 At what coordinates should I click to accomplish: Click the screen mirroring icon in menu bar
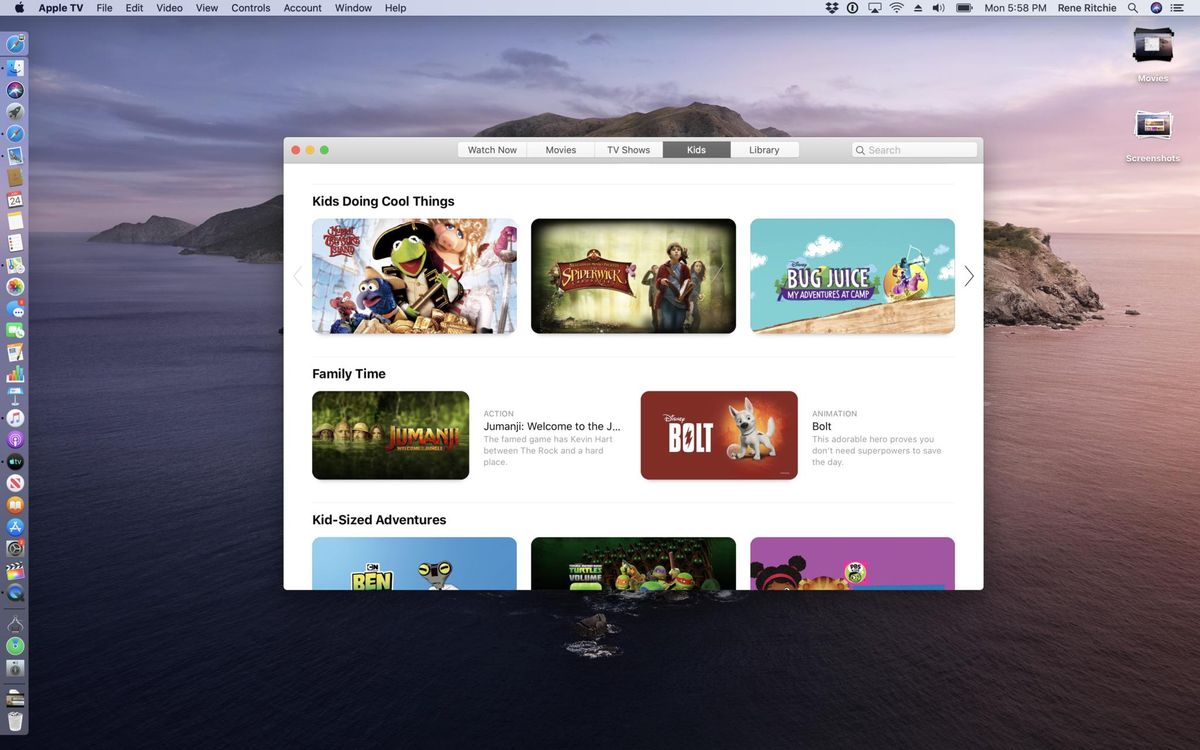(875, 8)
